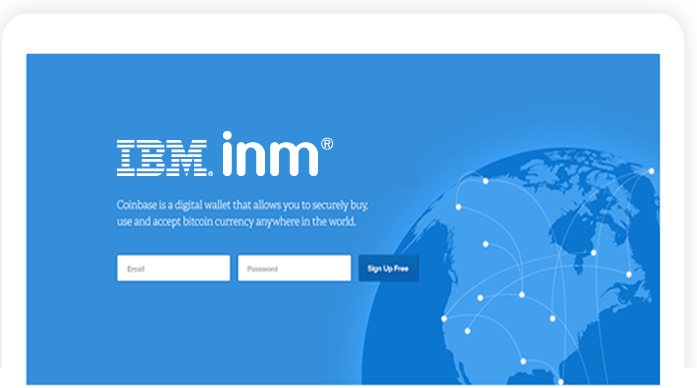Focus the Email input field

point(174,268)
